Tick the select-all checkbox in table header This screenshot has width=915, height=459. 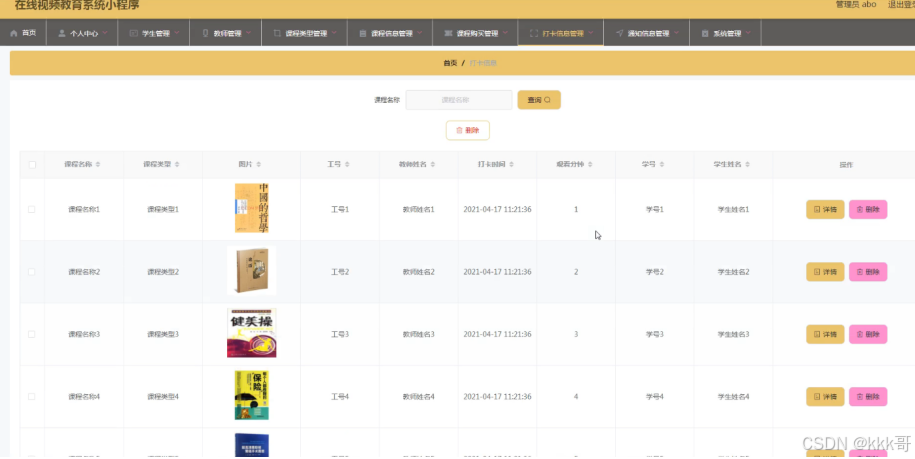[x=32, y=165]
